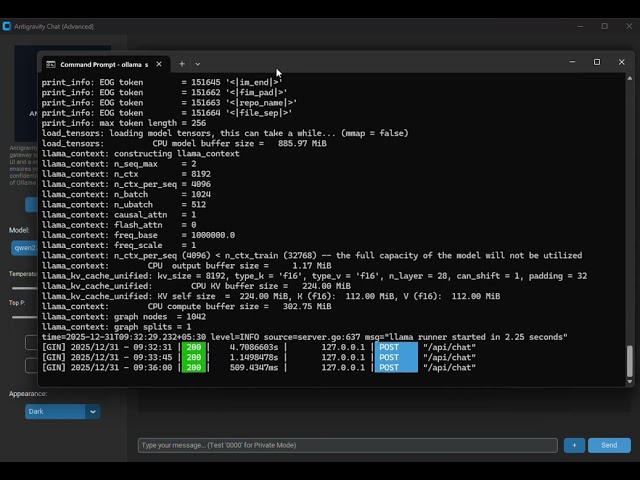Minimize the Command Prompt window
Screen dimensions: 640x480
(x=572, y=62)
